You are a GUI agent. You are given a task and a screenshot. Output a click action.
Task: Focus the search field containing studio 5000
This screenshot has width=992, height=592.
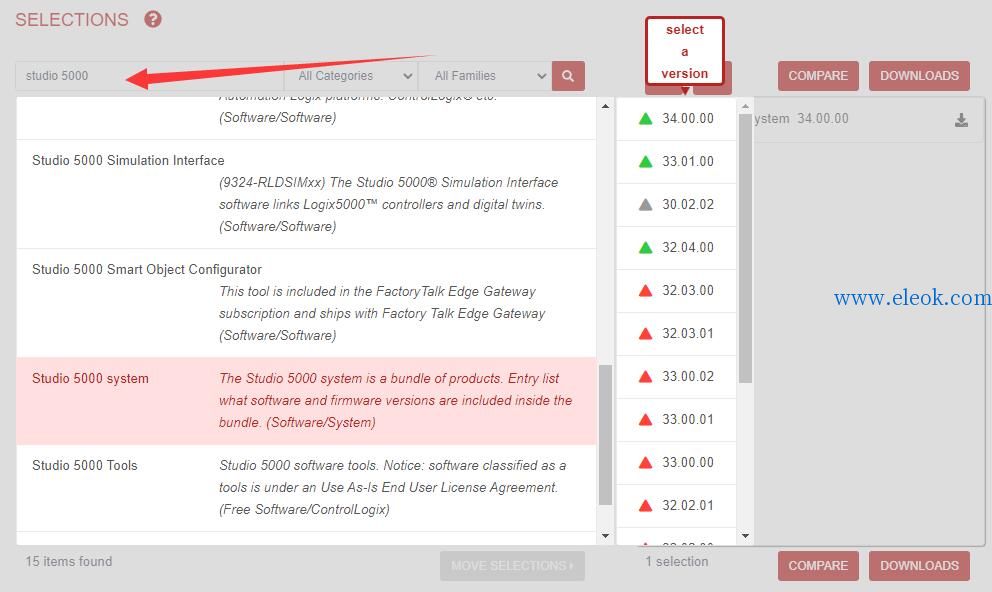click(x=149, y=76)
